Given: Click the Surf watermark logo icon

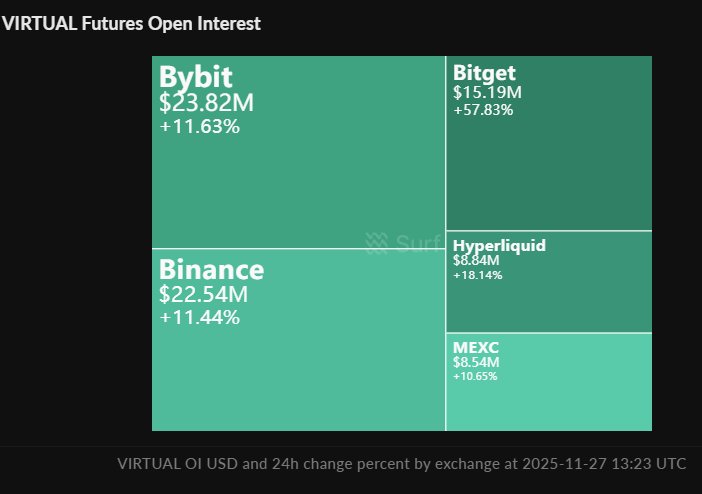Looking at the screenshot, I should coord(376,242).
